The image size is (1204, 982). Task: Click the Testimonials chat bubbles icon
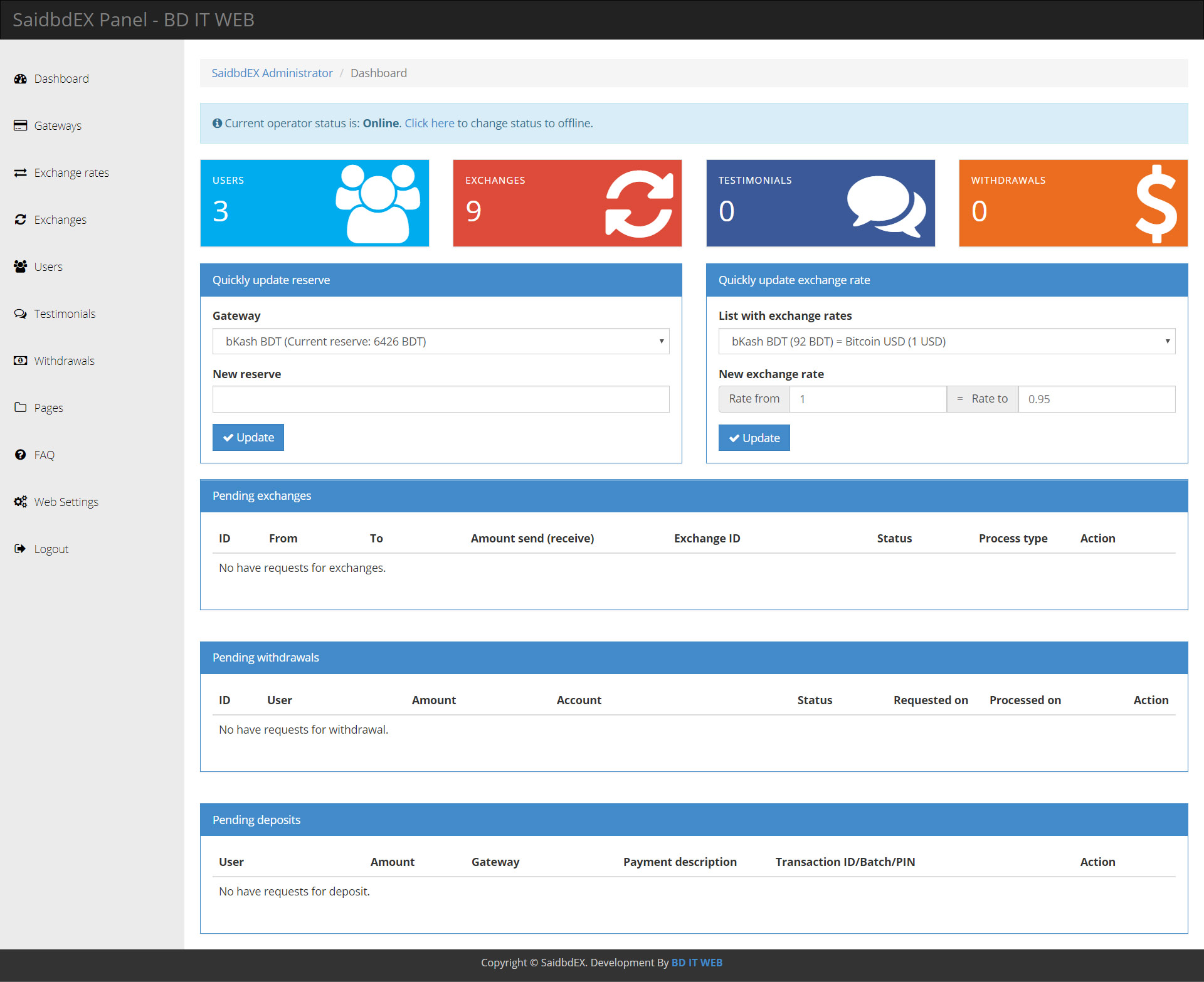[x=20, y=314]
